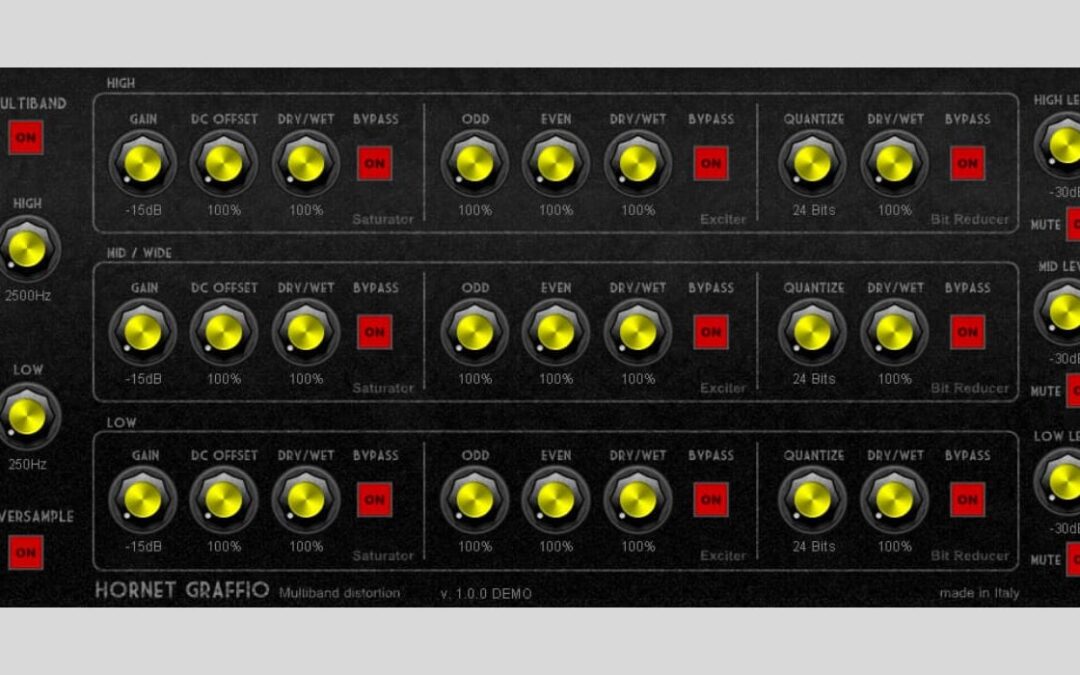Click the Low band Exciter Dry/Wet knob

click(x=638, y=500)
